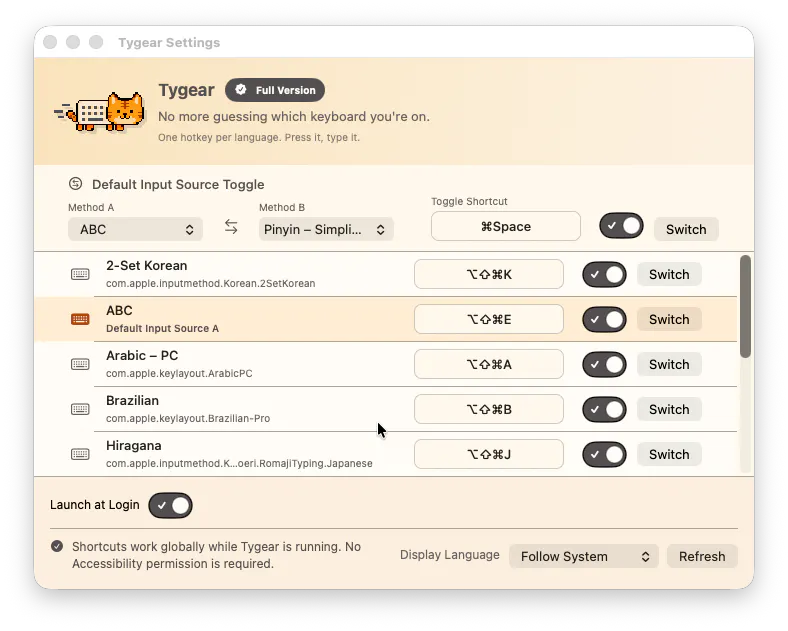Screen dimensions: 788x631
Task: Disable the Arabic – PC shortcut toggle
Action: pyautogui.click(x=604, y=364)
